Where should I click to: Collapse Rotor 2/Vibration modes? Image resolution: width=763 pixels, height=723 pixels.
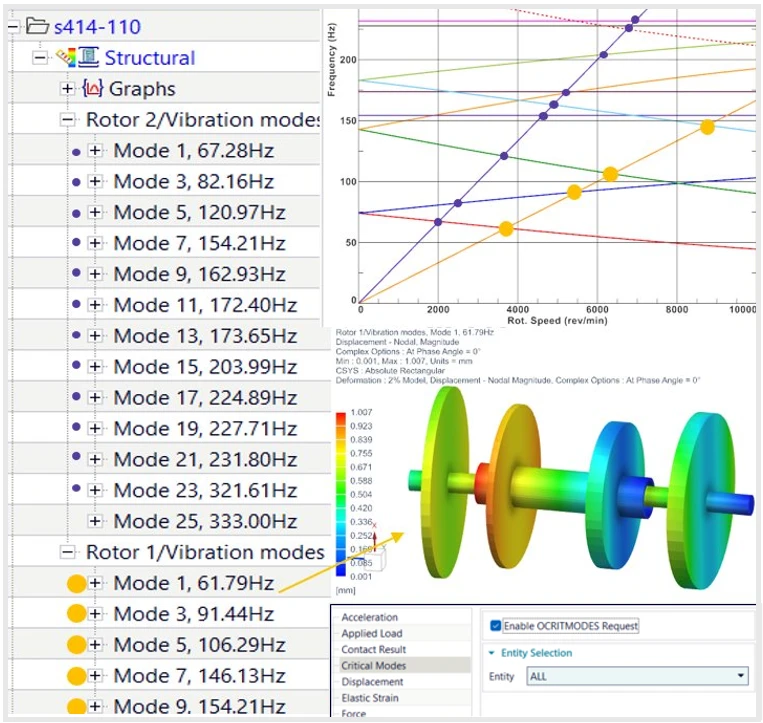(x=67, y=120)
